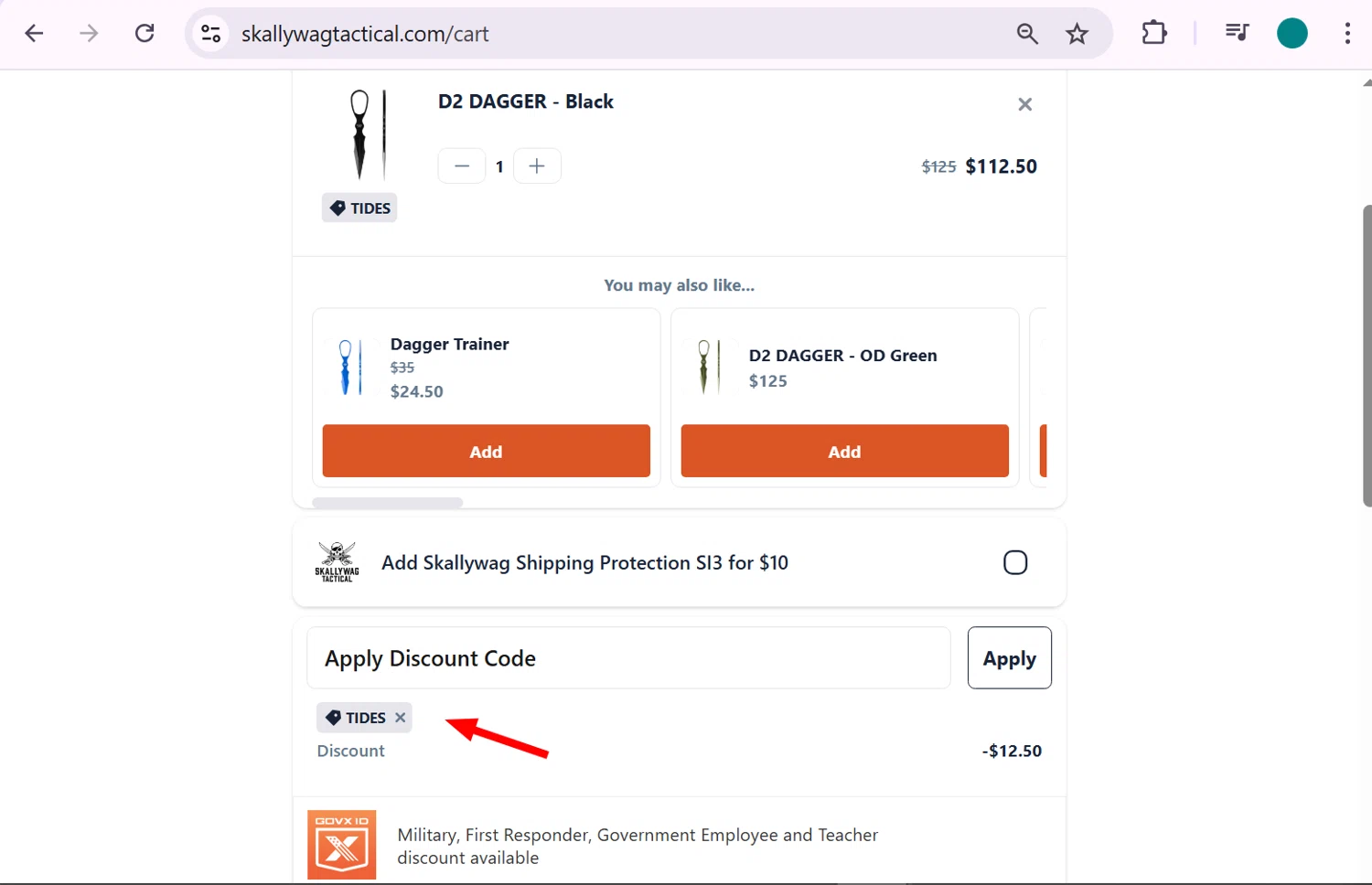Open the Chrome three-dot menu
1372x885 pixels.
pos(1347,33)
